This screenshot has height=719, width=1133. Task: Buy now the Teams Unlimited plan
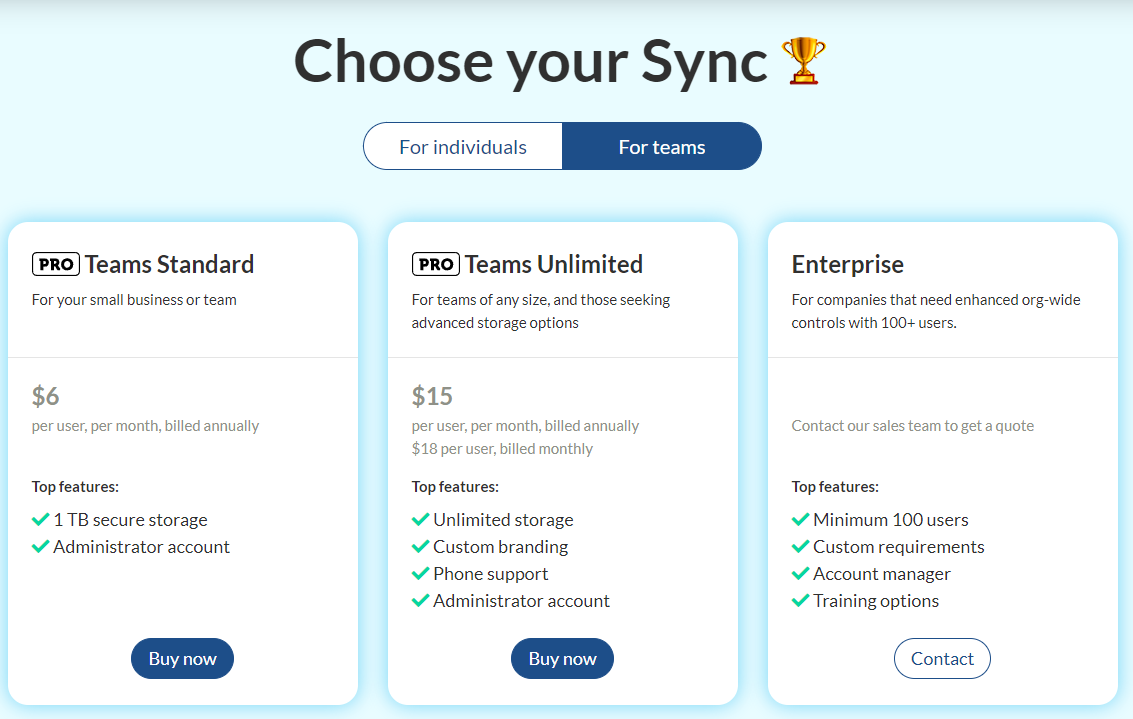pos(562,658)
